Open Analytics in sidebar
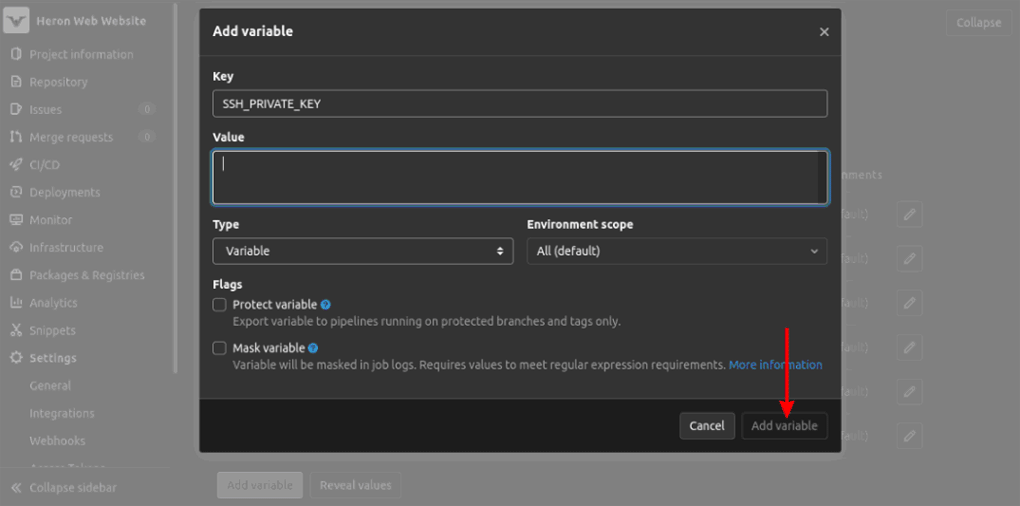1020x506 pixels. [x=53, y=302]
